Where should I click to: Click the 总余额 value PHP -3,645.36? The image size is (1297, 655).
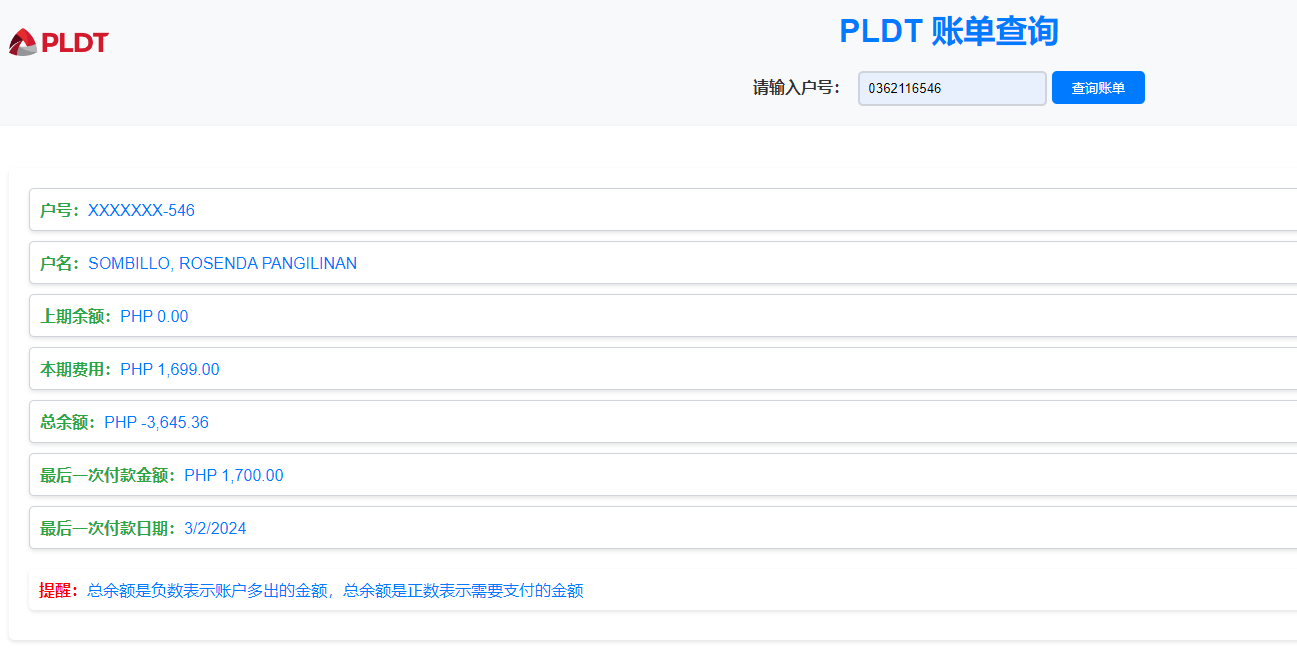(x=156, y=422)
